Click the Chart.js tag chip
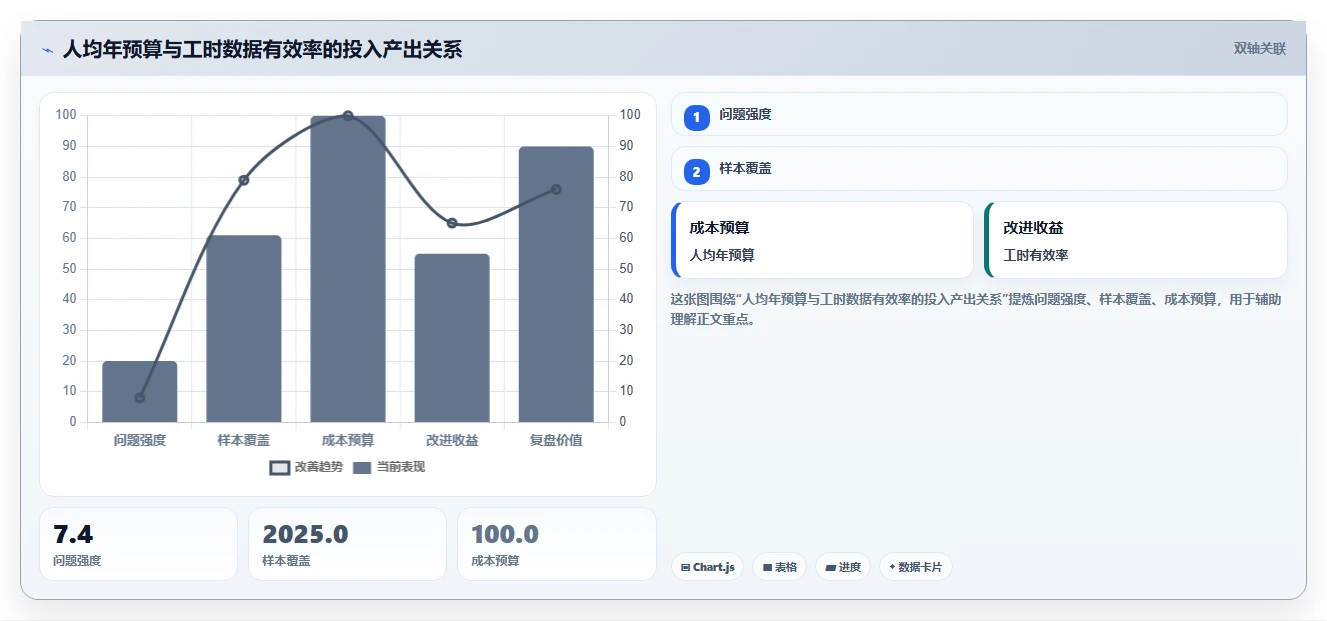This screenshot has height=621, width=1327. click(707, 567)
